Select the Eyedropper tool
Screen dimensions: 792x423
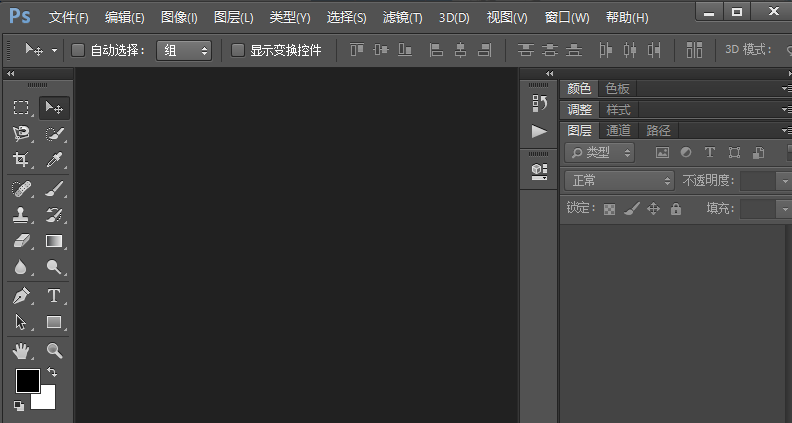click(x=54, y=160)
